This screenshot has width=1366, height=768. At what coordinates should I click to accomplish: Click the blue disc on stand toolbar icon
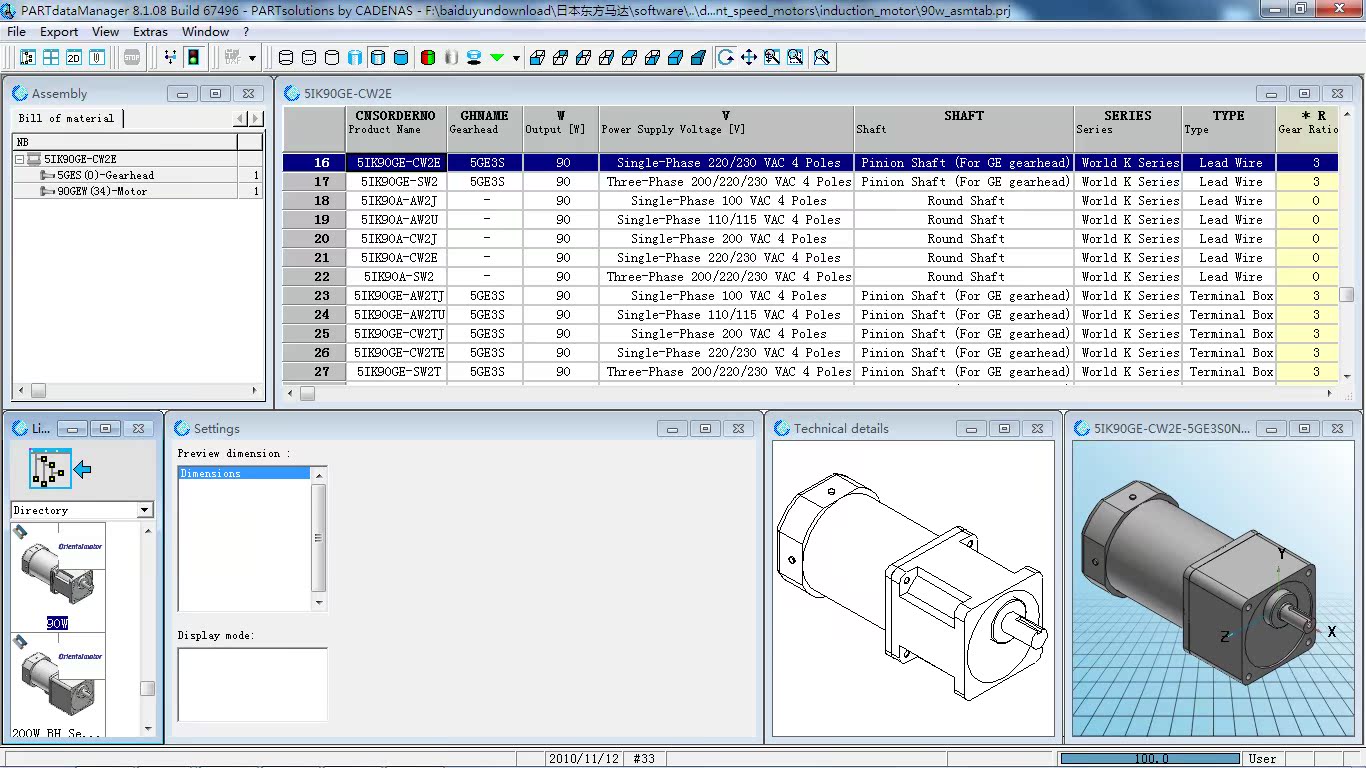click(474, 58)
